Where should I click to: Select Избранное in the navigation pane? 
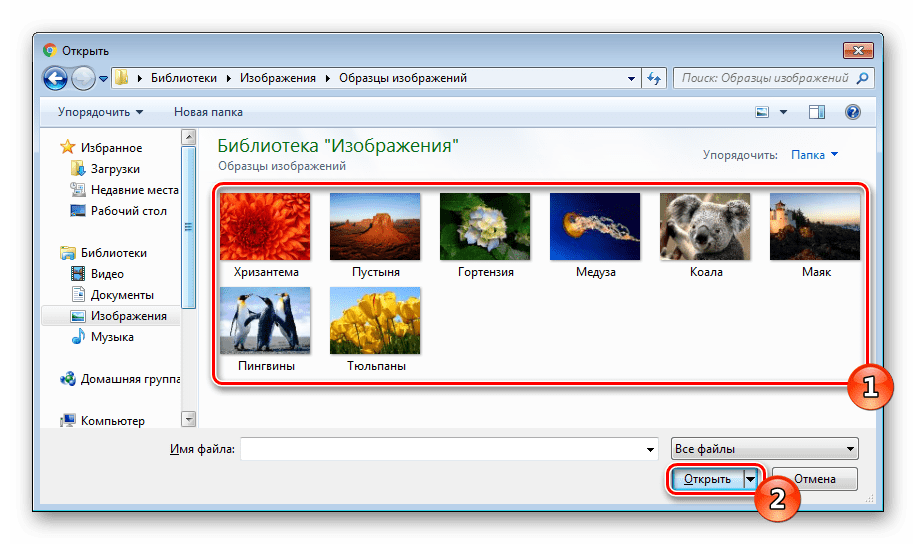(111, 148)
